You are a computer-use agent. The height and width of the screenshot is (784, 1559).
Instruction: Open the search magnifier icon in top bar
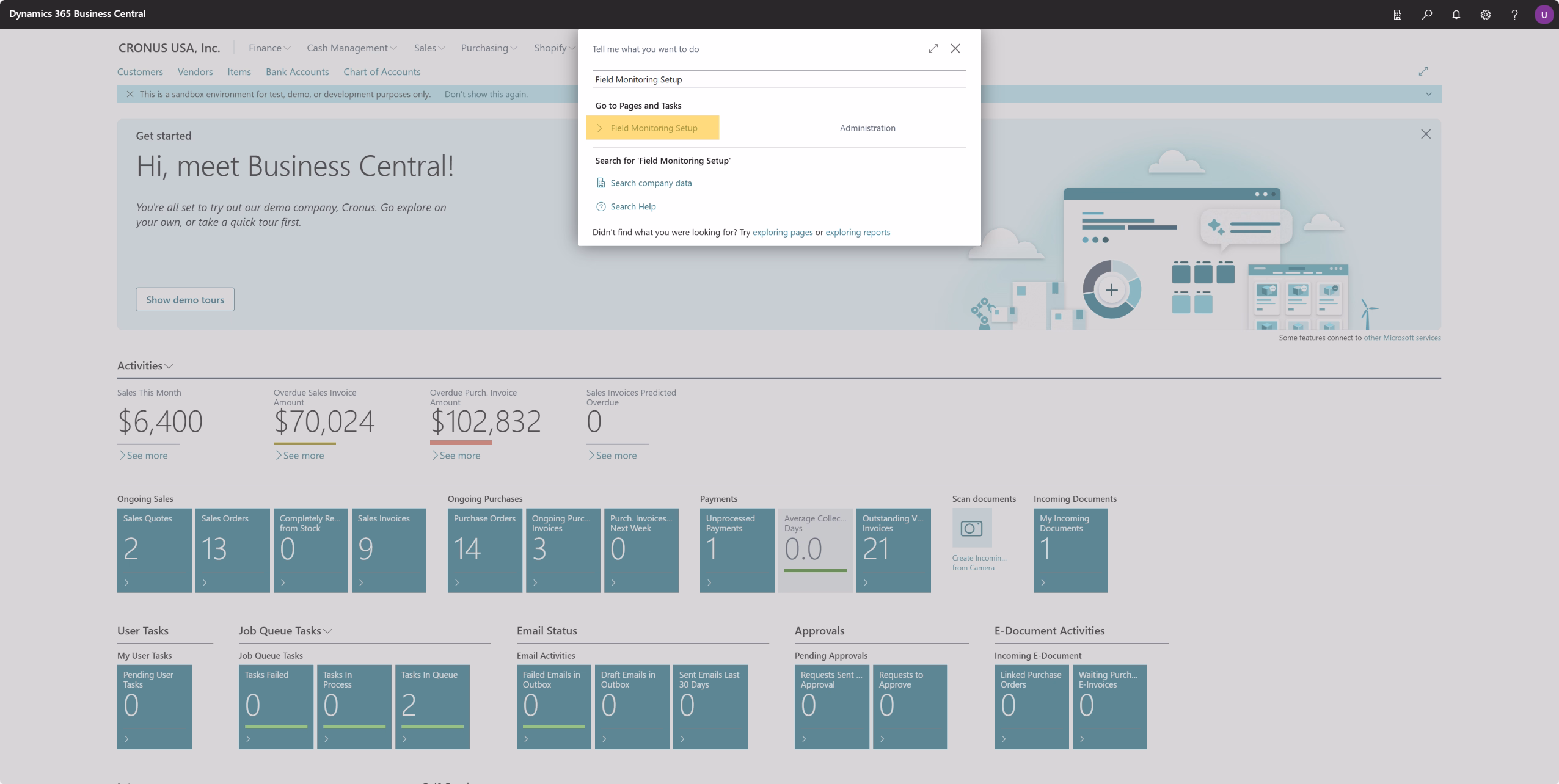point(1426,15)
